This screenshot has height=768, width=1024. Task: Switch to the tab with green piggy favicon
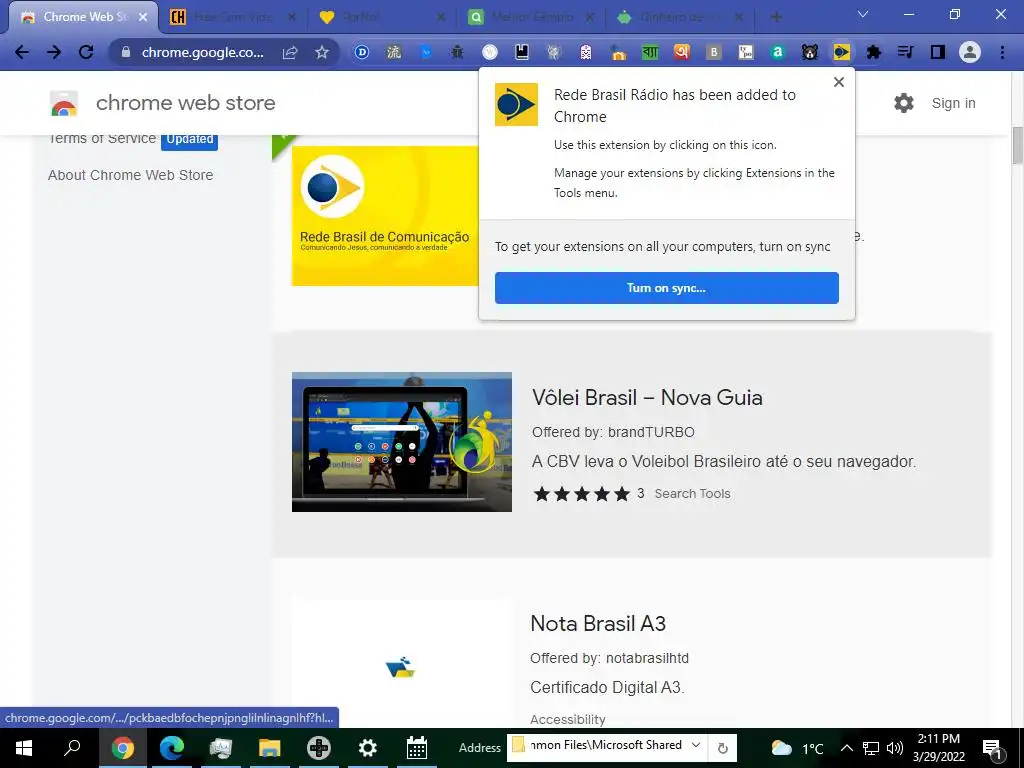[x=679, y=17]
